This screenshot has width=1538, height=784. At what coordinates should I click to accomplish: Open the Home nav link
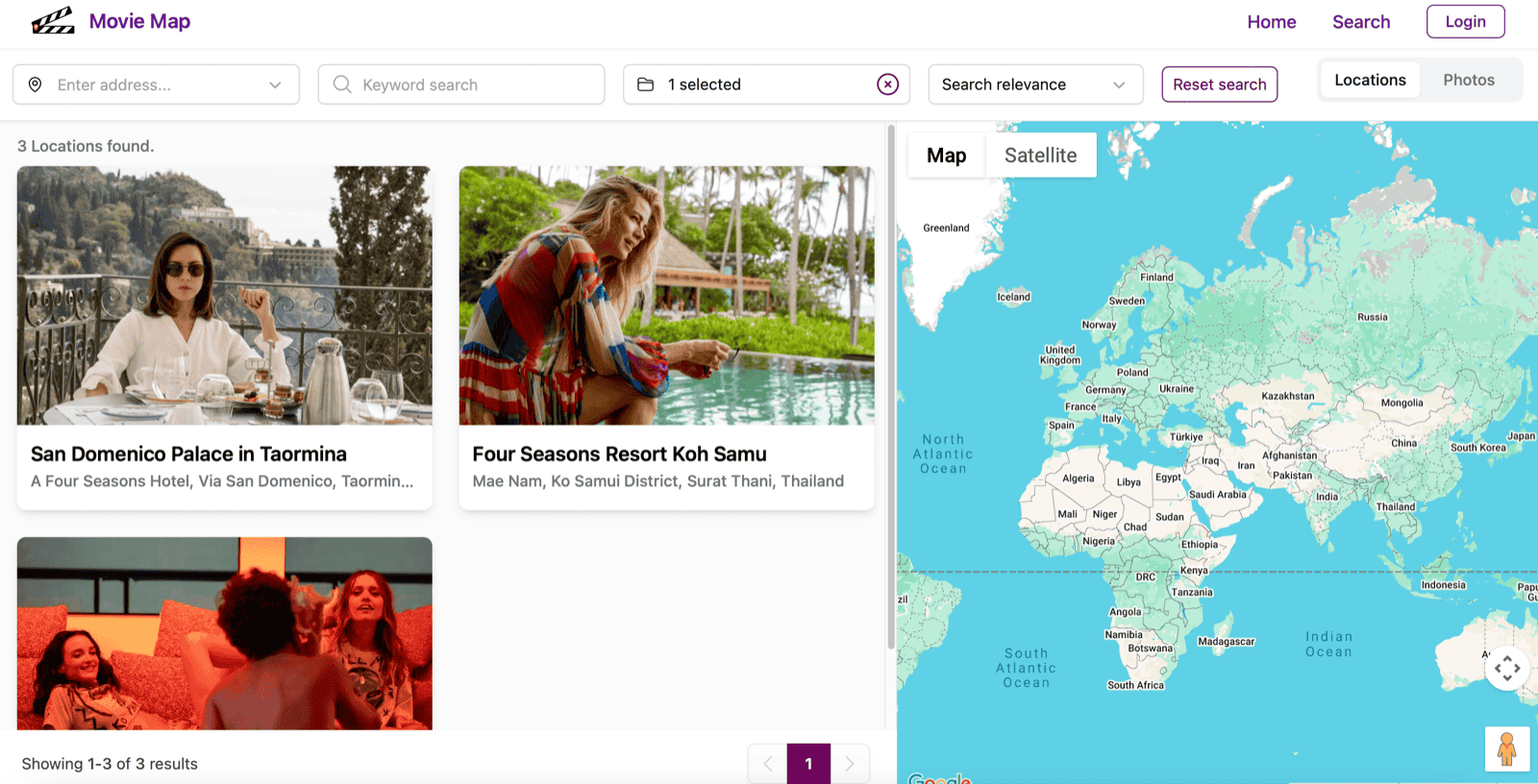[x=1272, y=21]
